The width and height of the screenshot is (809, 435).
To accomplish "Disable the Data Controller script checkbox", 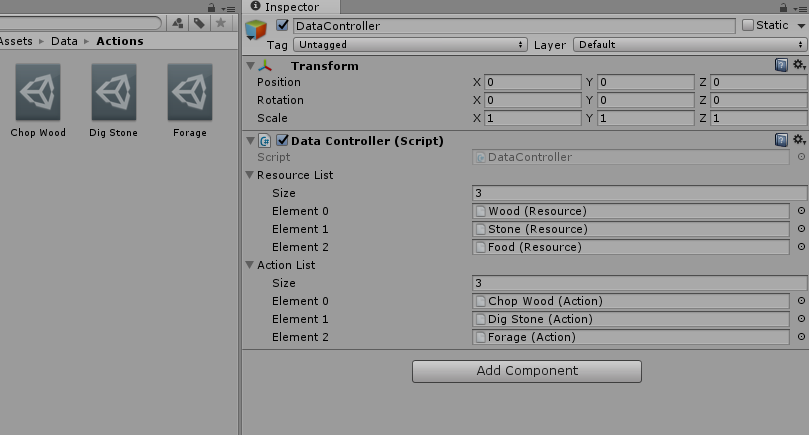I will (282, 141).
